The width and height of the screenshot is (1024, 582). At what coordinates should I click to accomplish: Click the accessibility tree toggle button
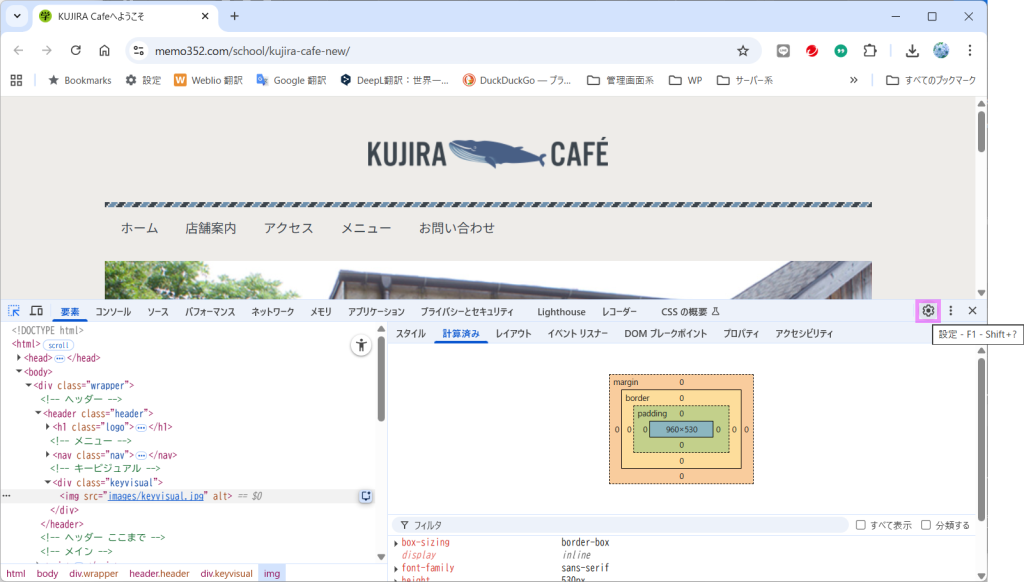coord(362,345)
